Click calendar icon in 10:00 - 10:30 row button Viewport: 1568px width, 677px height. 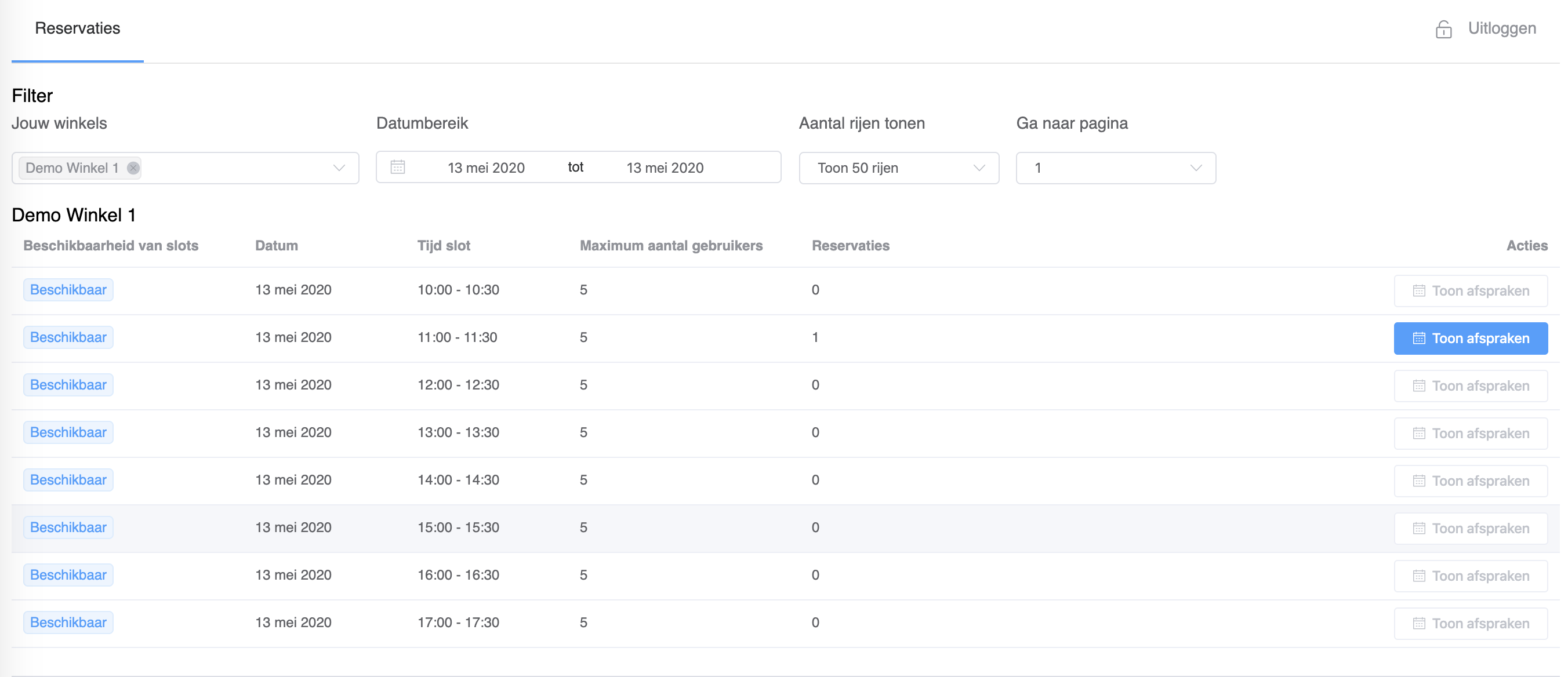pos(1419,291)
